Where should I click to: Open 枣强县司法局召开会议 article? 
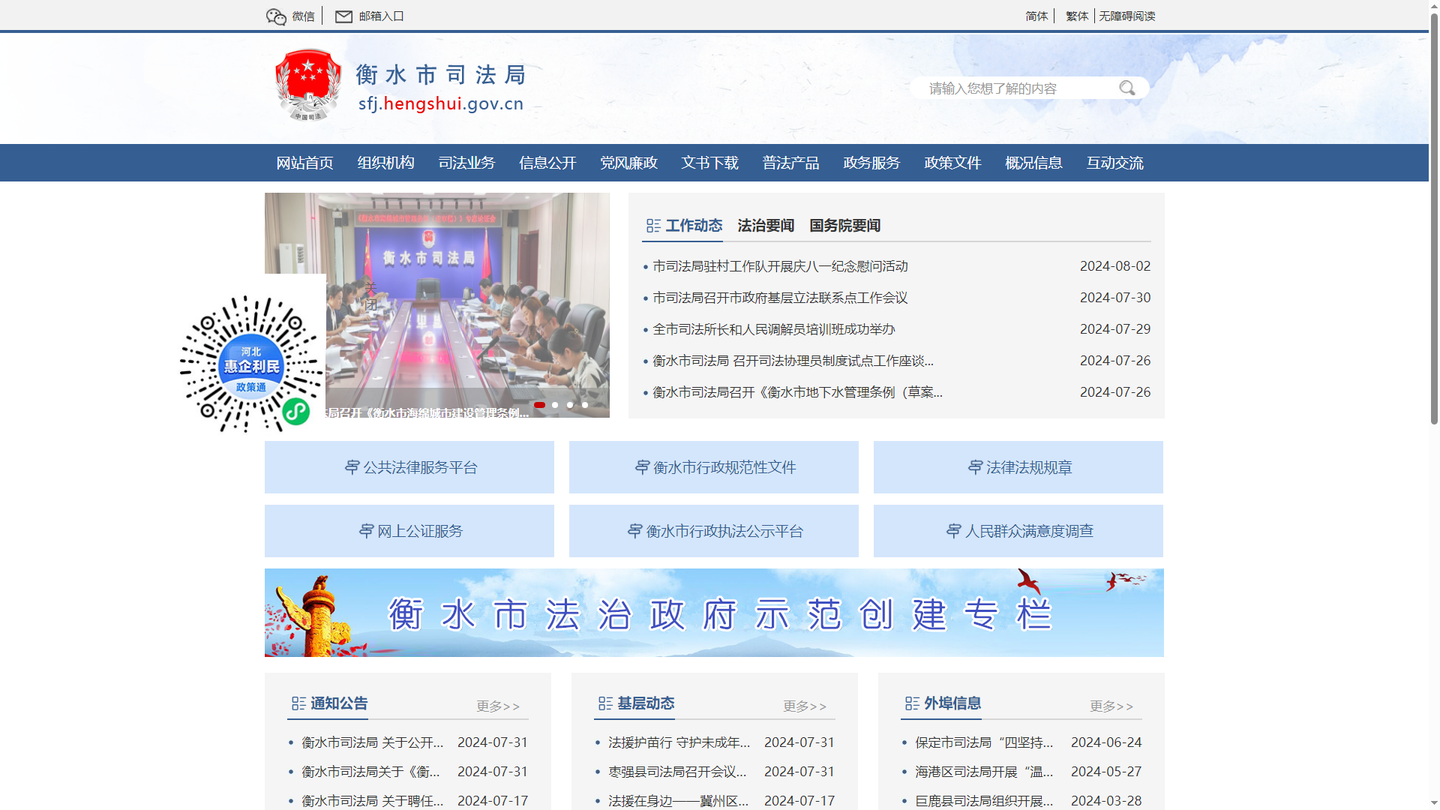[678, 772]
